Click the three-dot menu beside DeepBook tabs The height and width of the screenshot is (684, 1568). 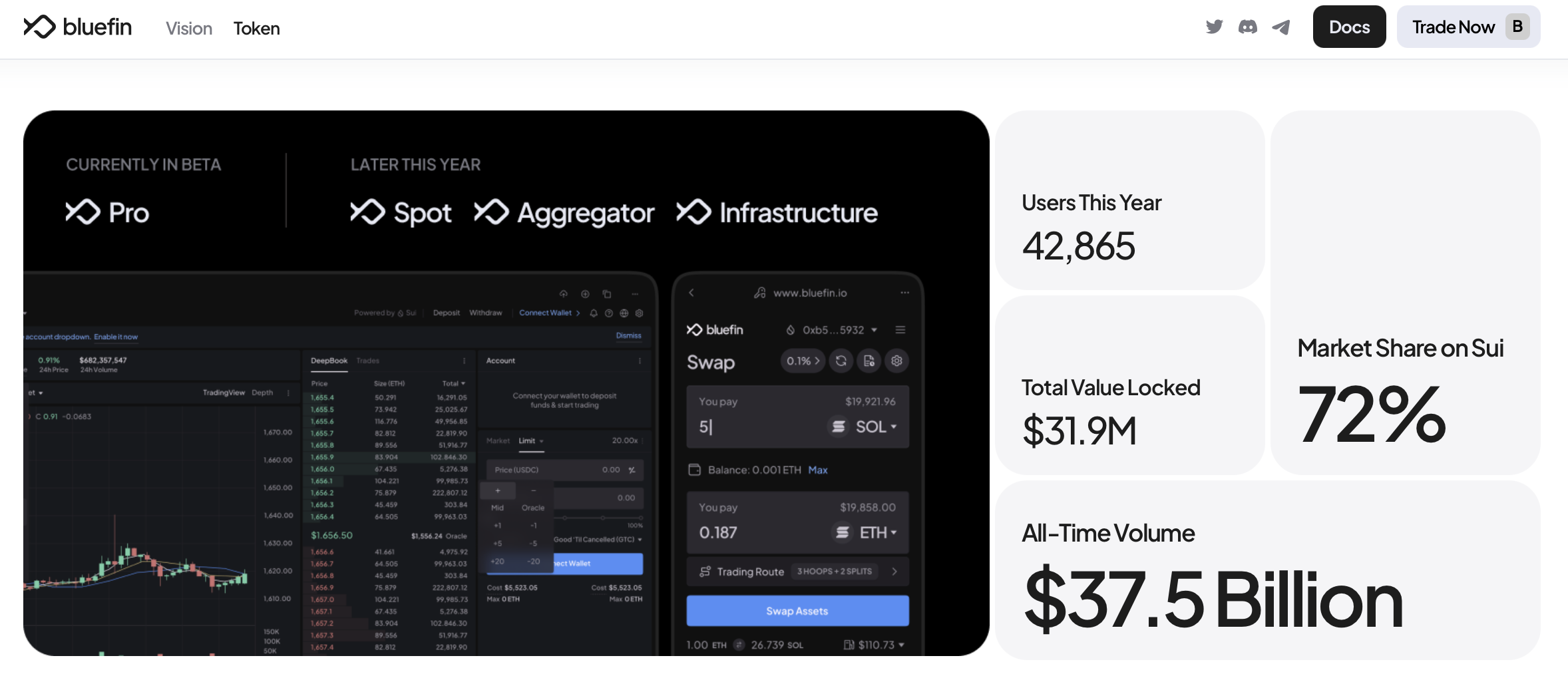pos(464,361)
